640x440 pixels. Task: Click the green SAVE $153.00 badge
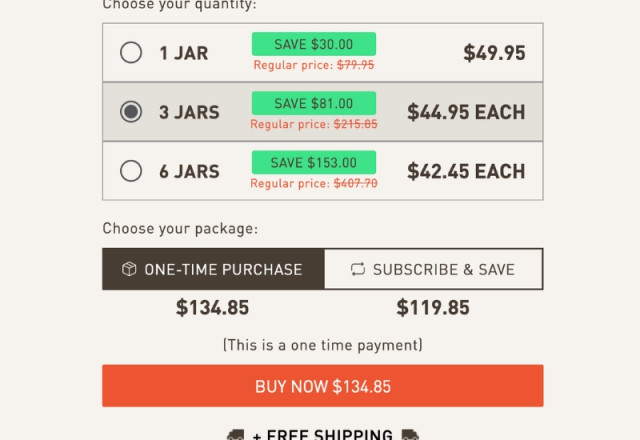(x=313, y=162)
